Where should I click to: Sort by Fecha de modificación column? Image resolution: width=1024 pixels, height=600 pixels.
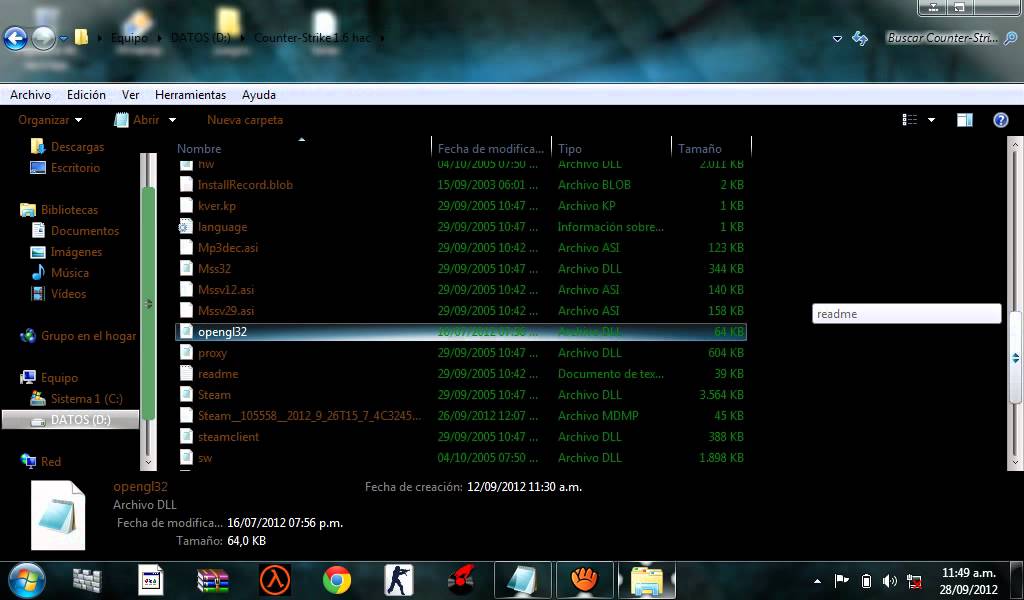coord(491,148)
